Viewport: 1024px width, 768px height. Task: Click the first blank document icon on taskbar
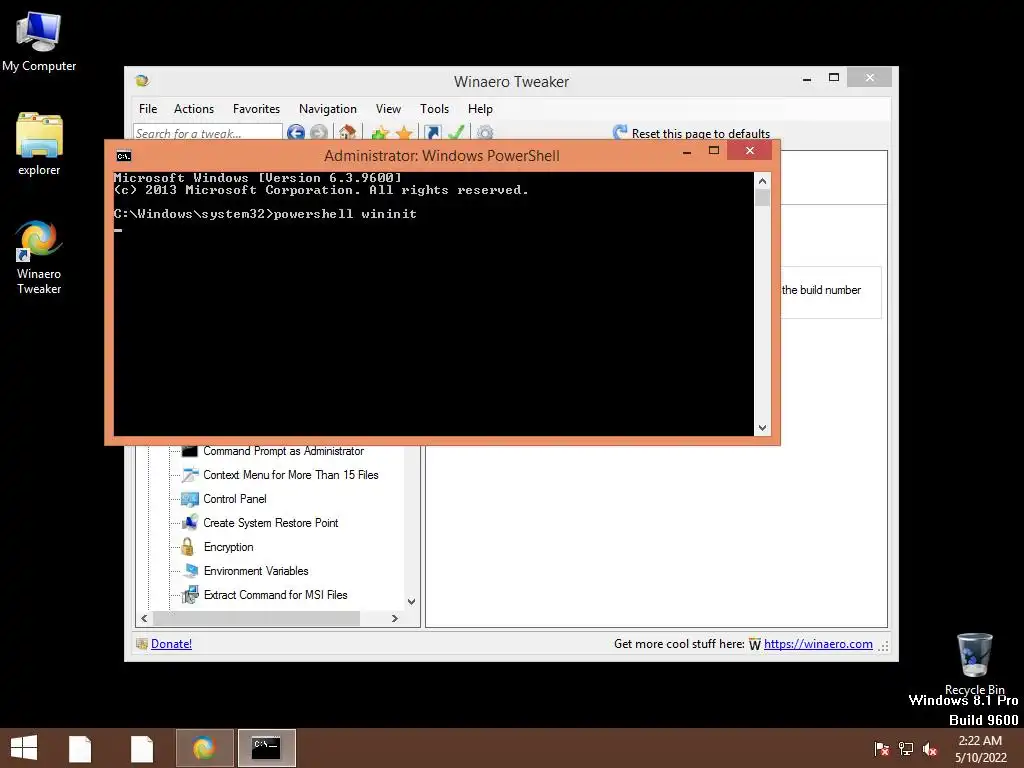tap(80, 748)
